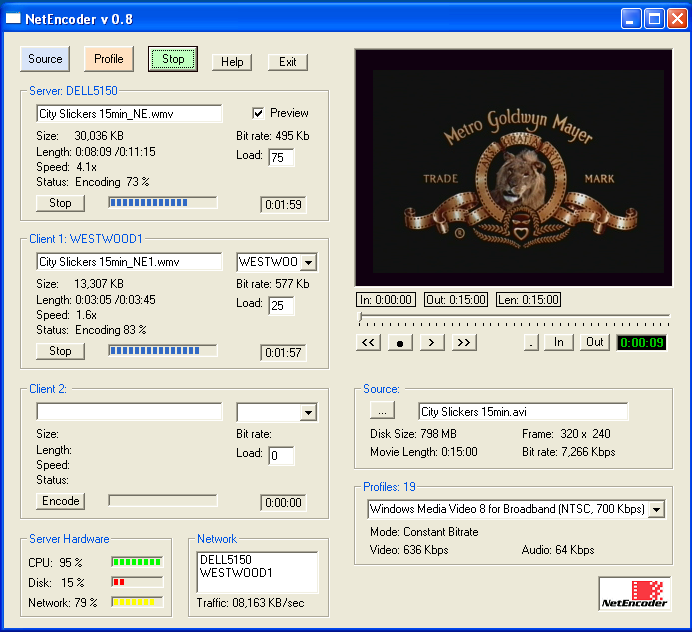Click the green 0:00:09 time counter
Viewport: 692px width, 632px height.
(642, 343)
